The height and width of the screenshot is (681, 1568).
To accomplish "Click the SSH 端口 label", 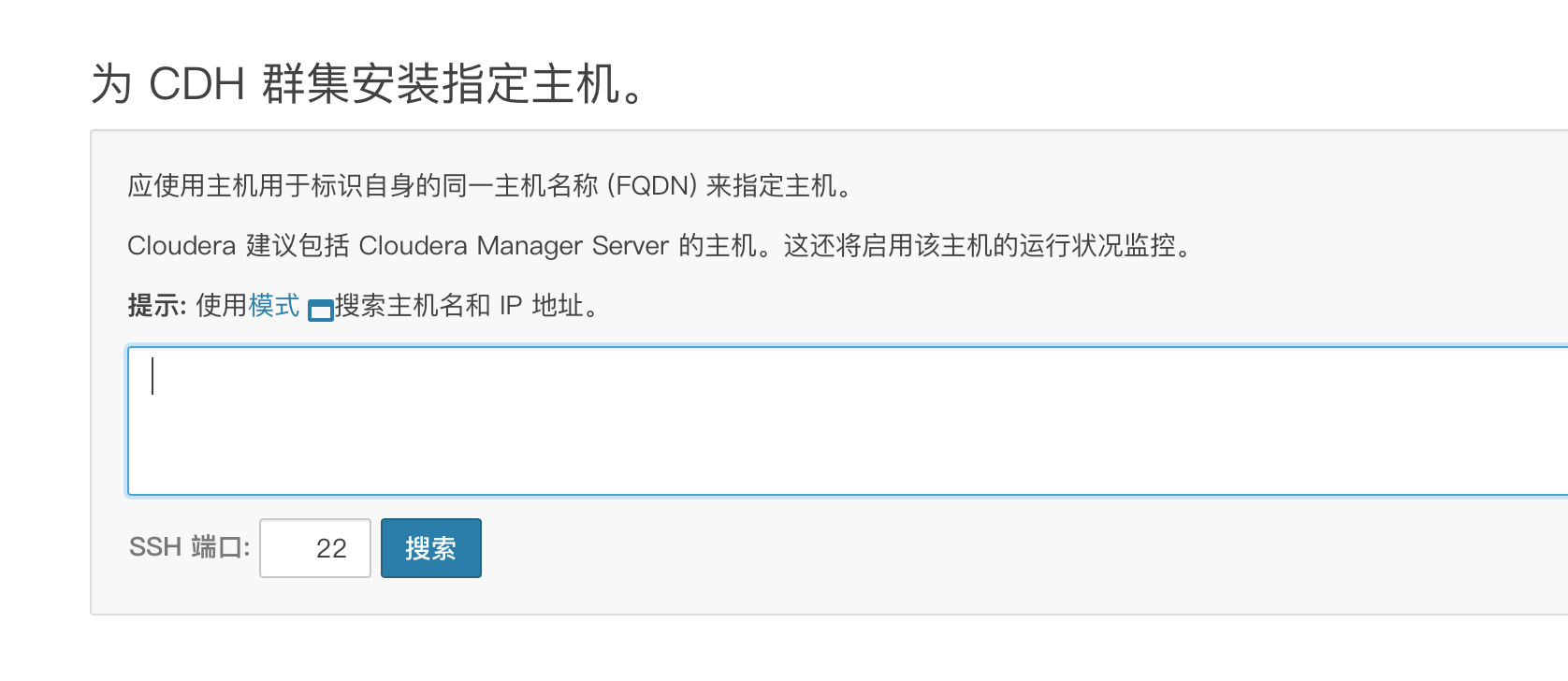I will tap(190, 547).
